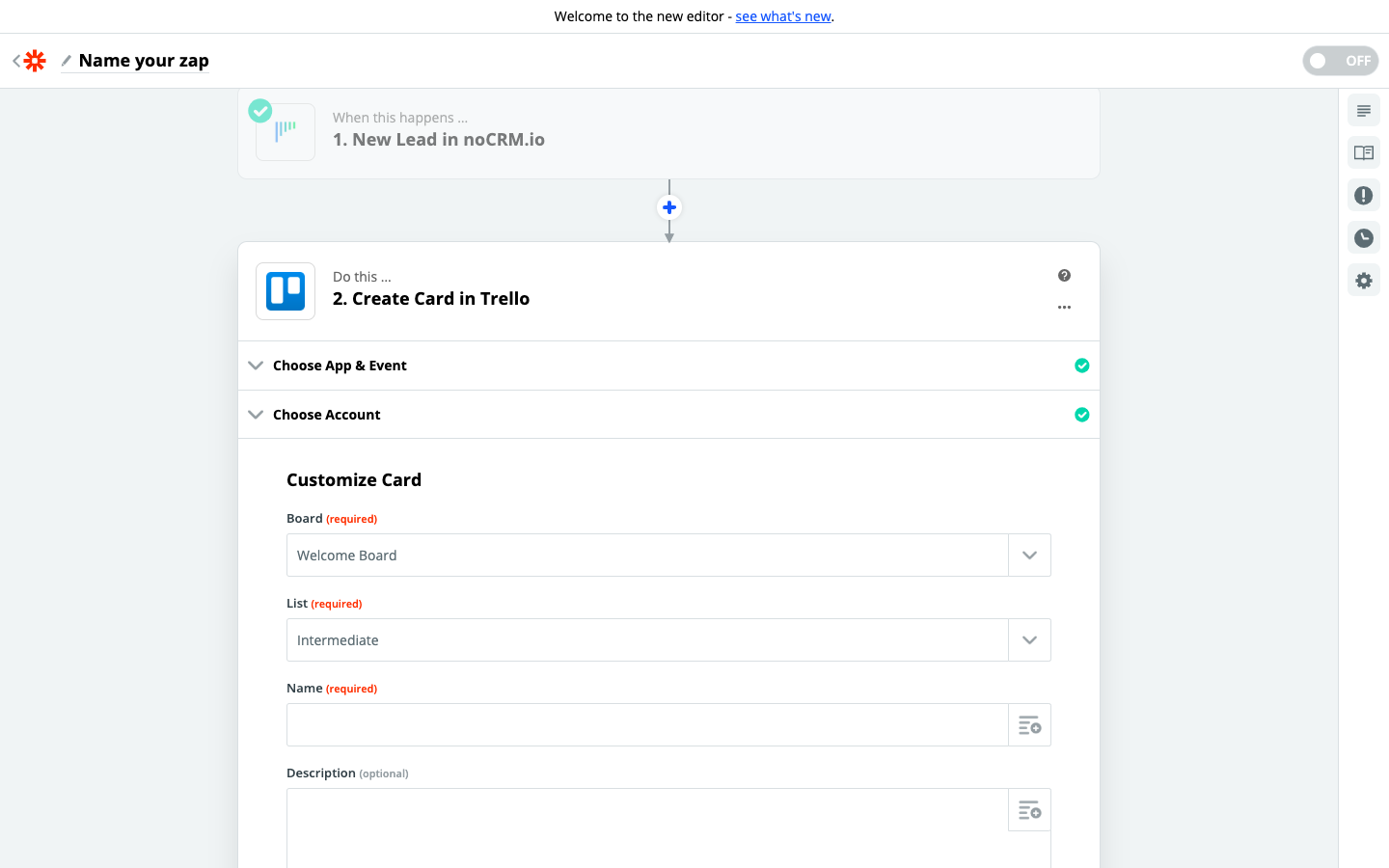Viewport: 1389px width, 868px height.
Task: Open Zap settings gear in sidebar
Action: [1363, 280]
